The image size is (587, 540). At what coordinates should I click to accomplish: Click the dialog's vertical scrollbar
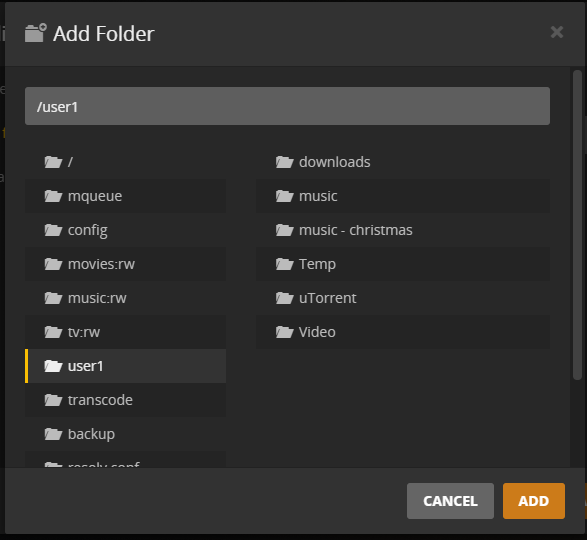[x=577, y=225]
